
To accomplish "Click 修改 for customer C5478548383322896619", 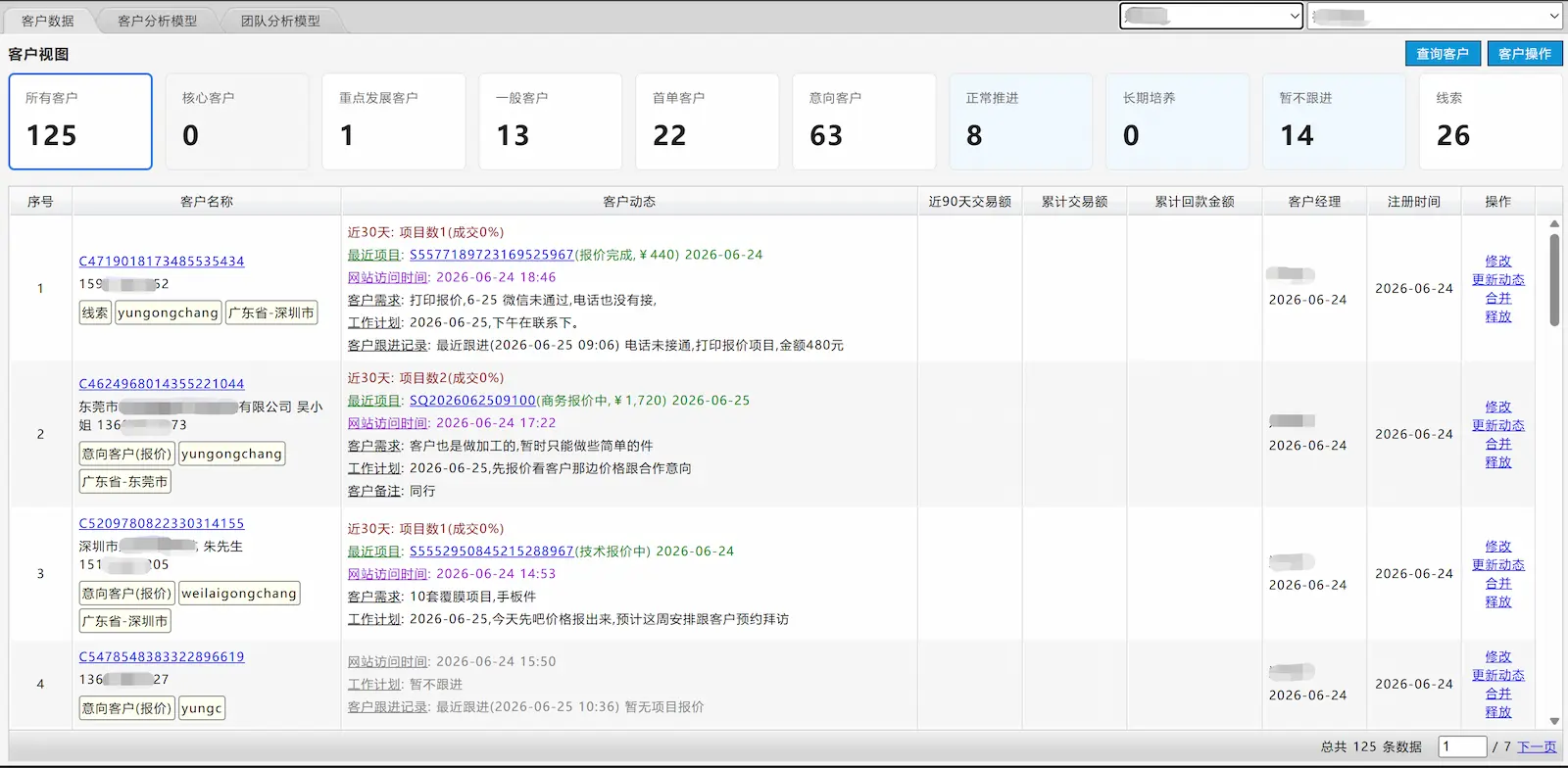I will (1497, 657).
